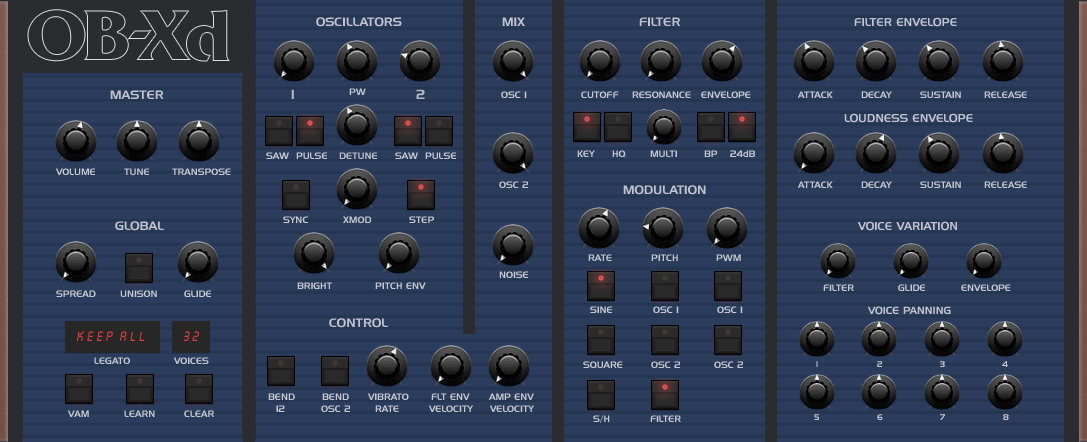Toggle filter Key tracking button
Viewport: 1087px width, 442px height.
[586, 127]
